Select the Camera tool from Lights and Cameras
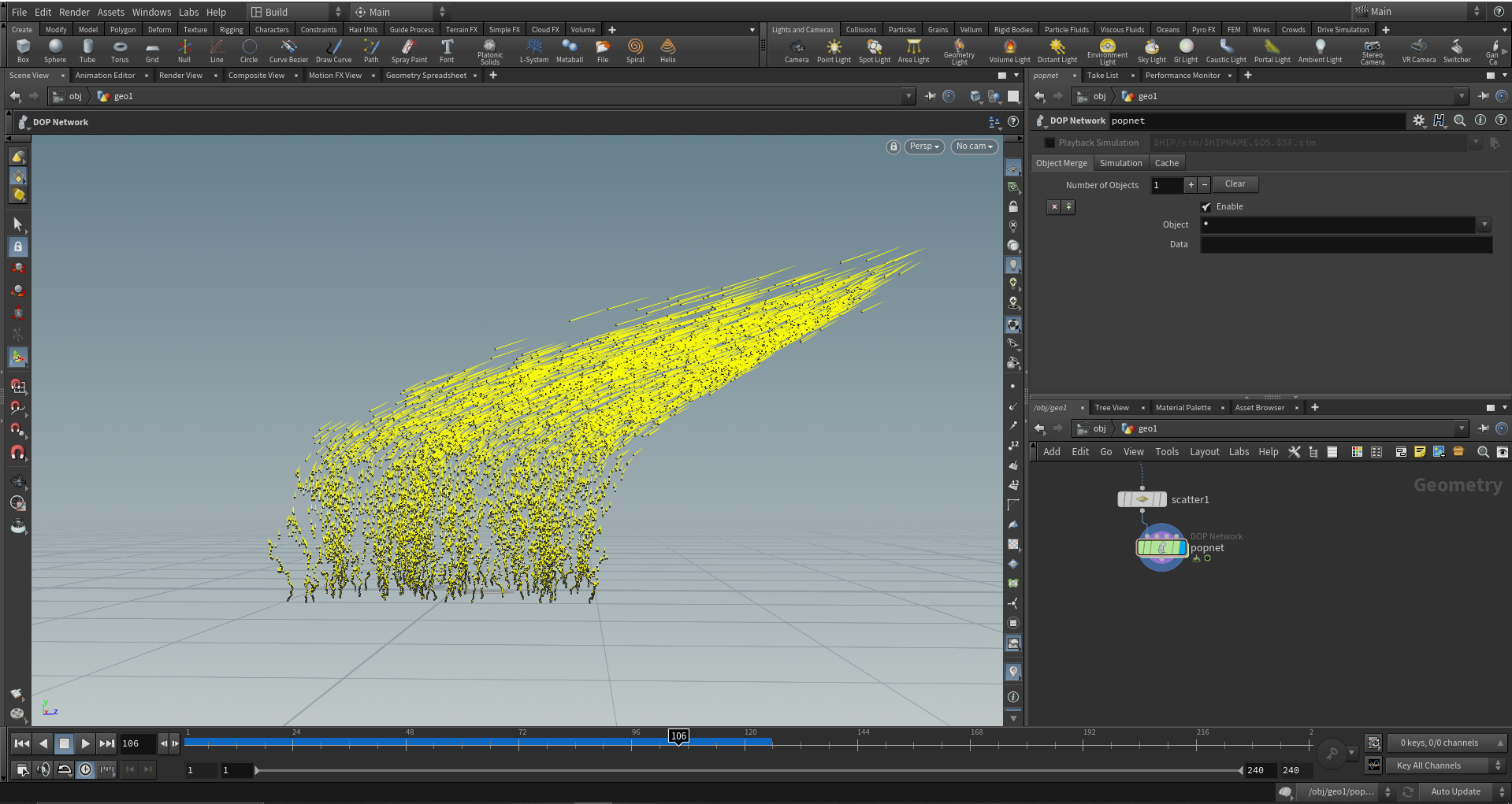 (797, 50)
